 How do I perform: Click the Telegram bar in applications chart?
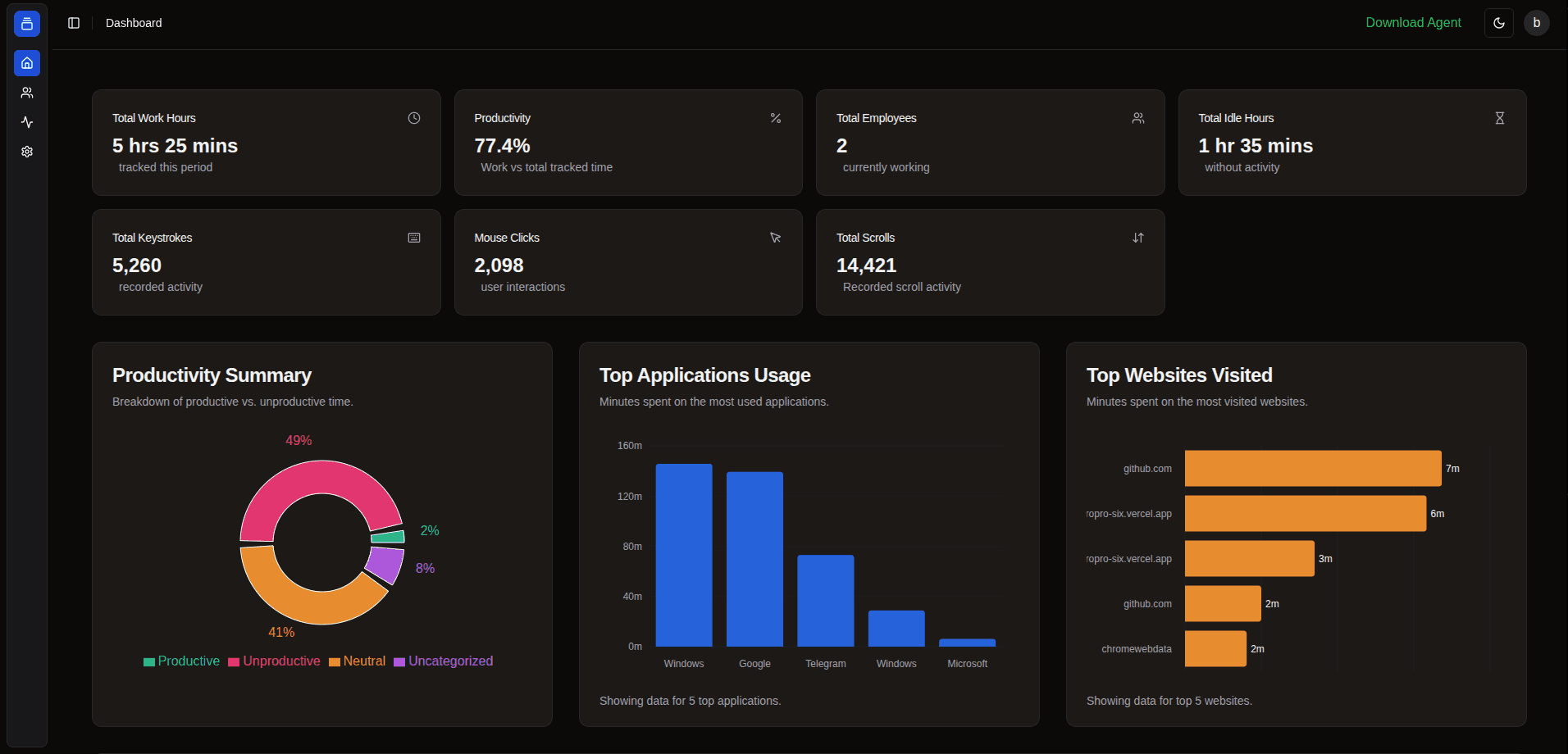pyautogui.click(x=825, y=601)
